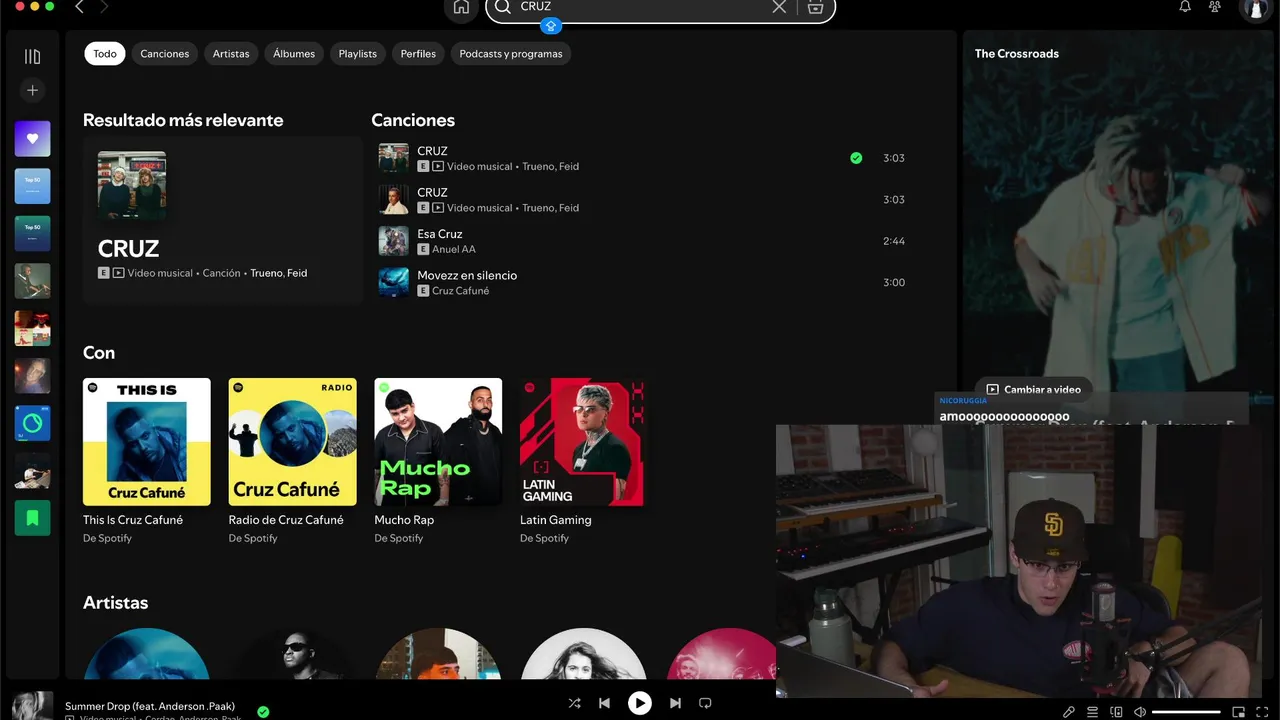Toggle saved checkmark on first CRUZ song
Viewport: 1280px width, 720px height.
(x=856, y=158)
